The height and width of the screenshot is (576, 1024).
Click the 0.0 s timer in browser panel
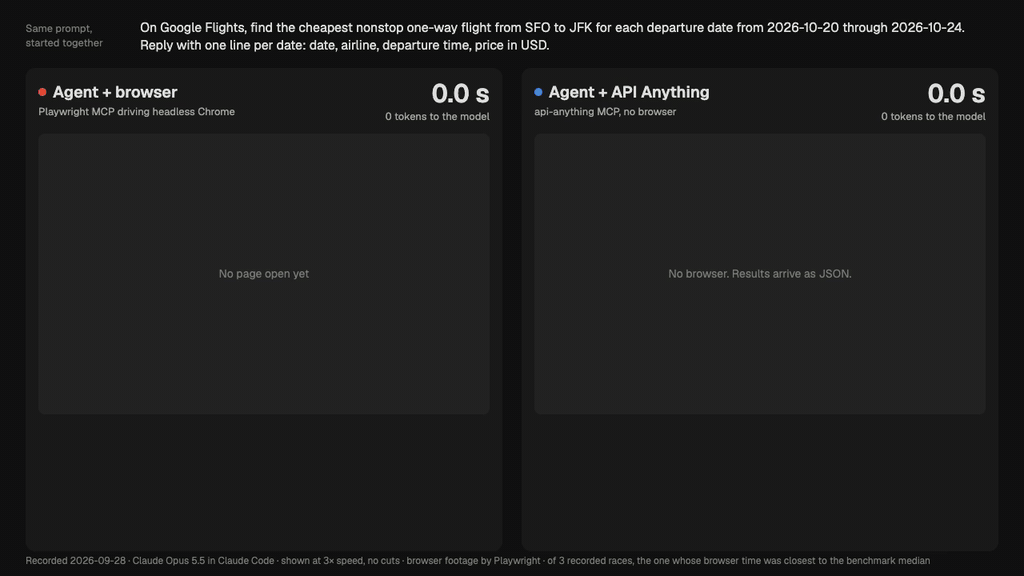click(460, 93)
